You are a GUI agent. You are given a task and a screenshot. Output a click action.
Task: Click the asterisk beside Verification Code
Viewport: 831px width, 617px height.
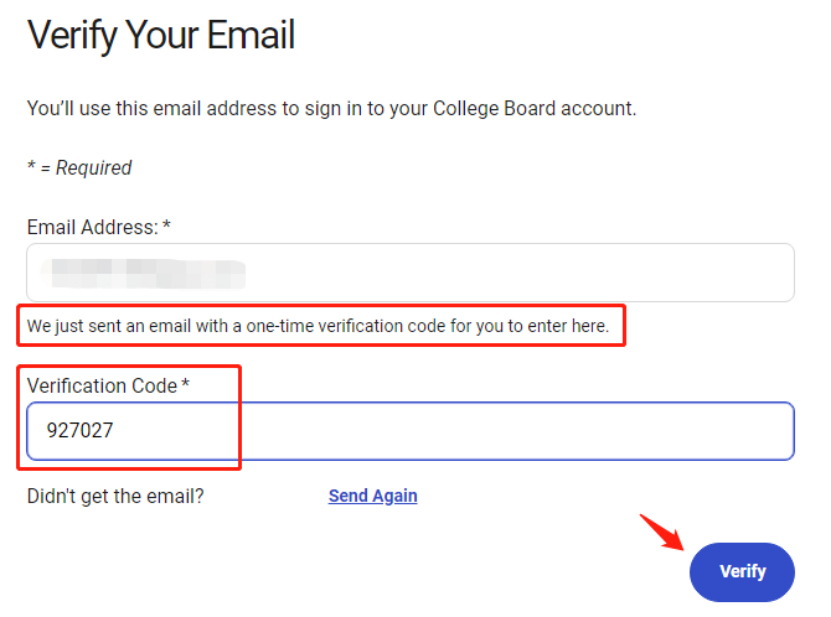[186, 386]
